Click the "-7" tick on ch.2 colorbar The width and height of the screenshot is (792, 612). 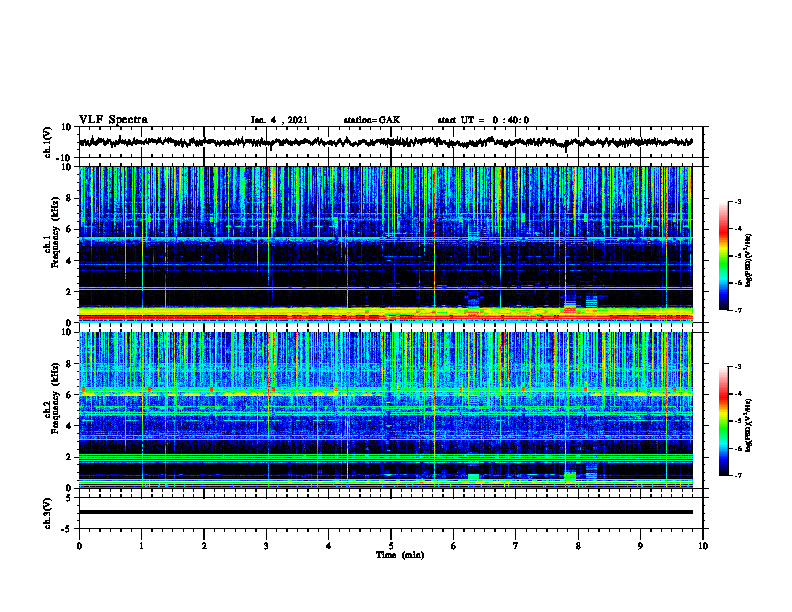tap(737, 476)
